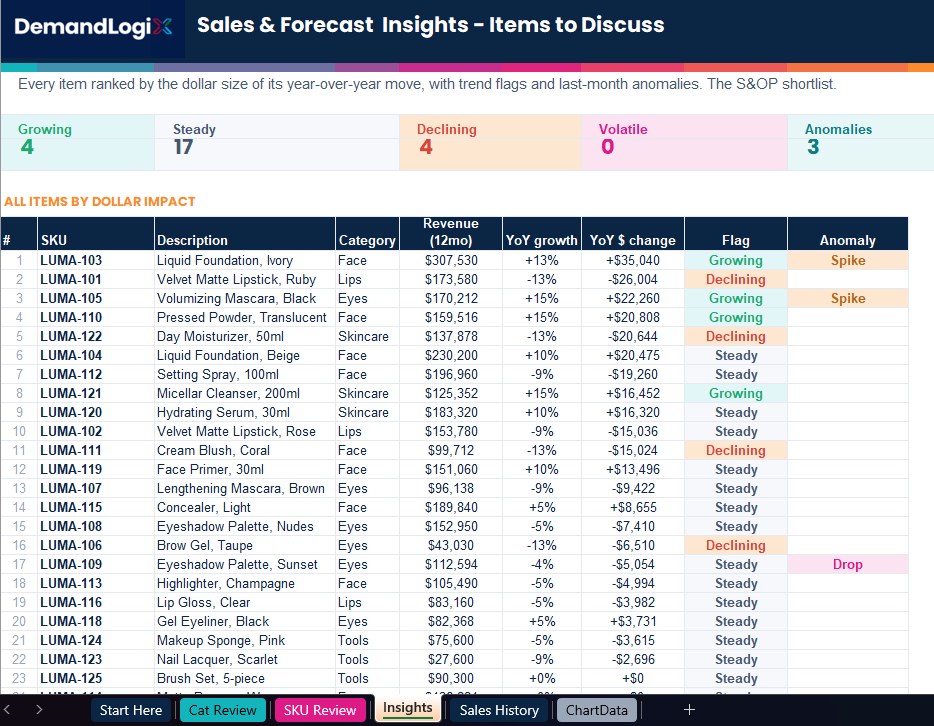
Task: Select the Volatile summary card
Action: point(684,142)
